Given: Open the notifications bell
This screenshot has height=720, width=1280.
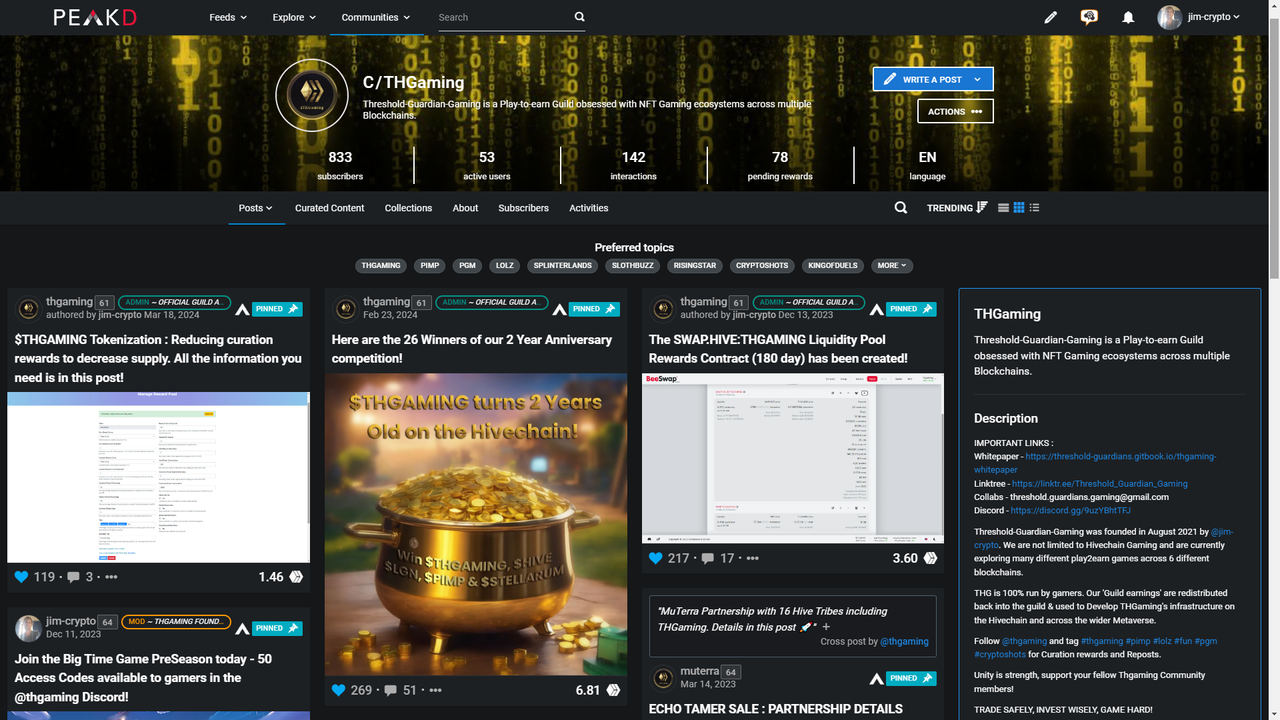Looking at the screenshot, I should tap(1128, 17).
